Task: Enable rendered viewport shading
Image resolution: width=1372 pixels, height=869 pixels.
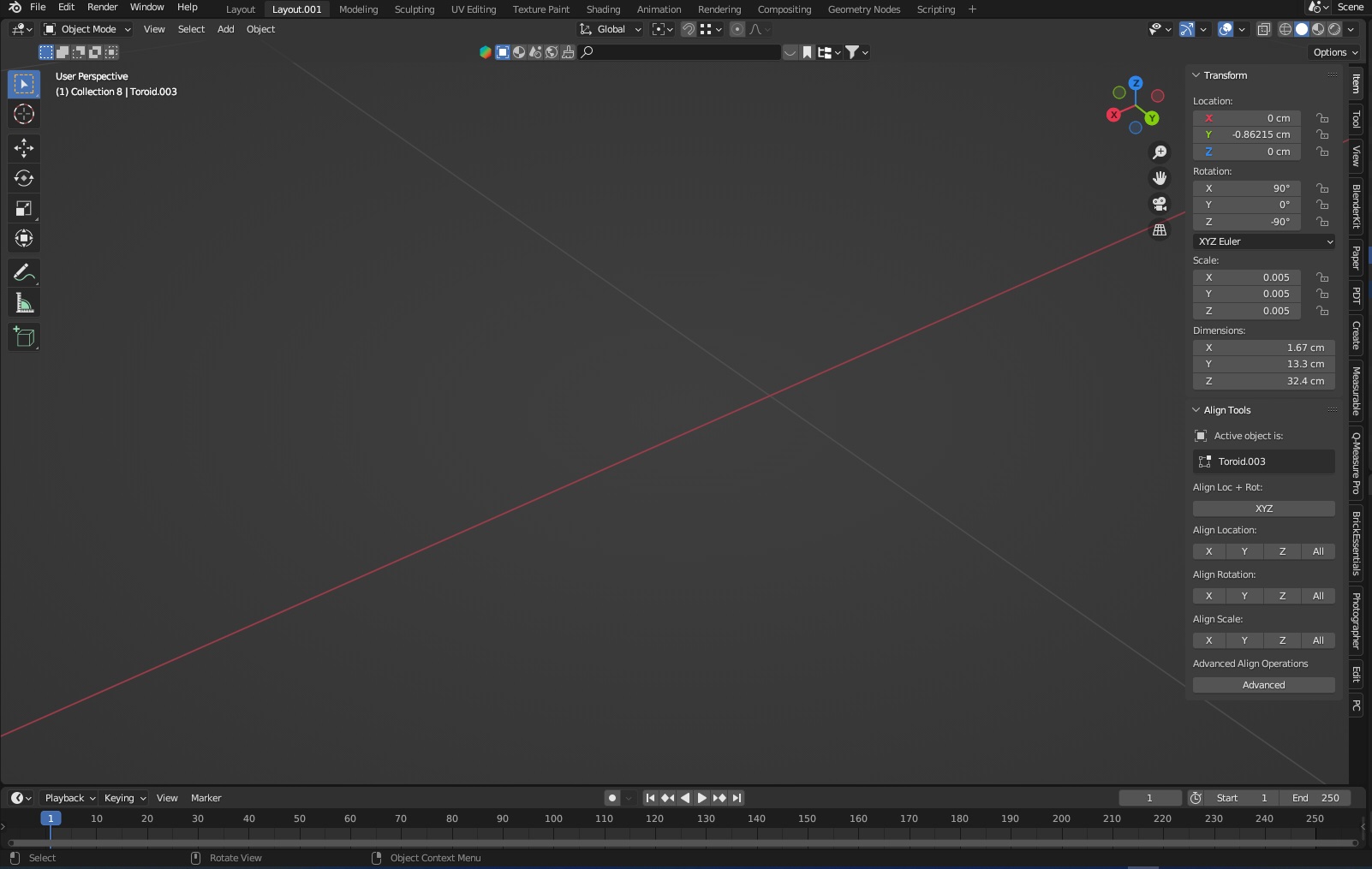Action: pyautogui.click(x=1334, y=29)
